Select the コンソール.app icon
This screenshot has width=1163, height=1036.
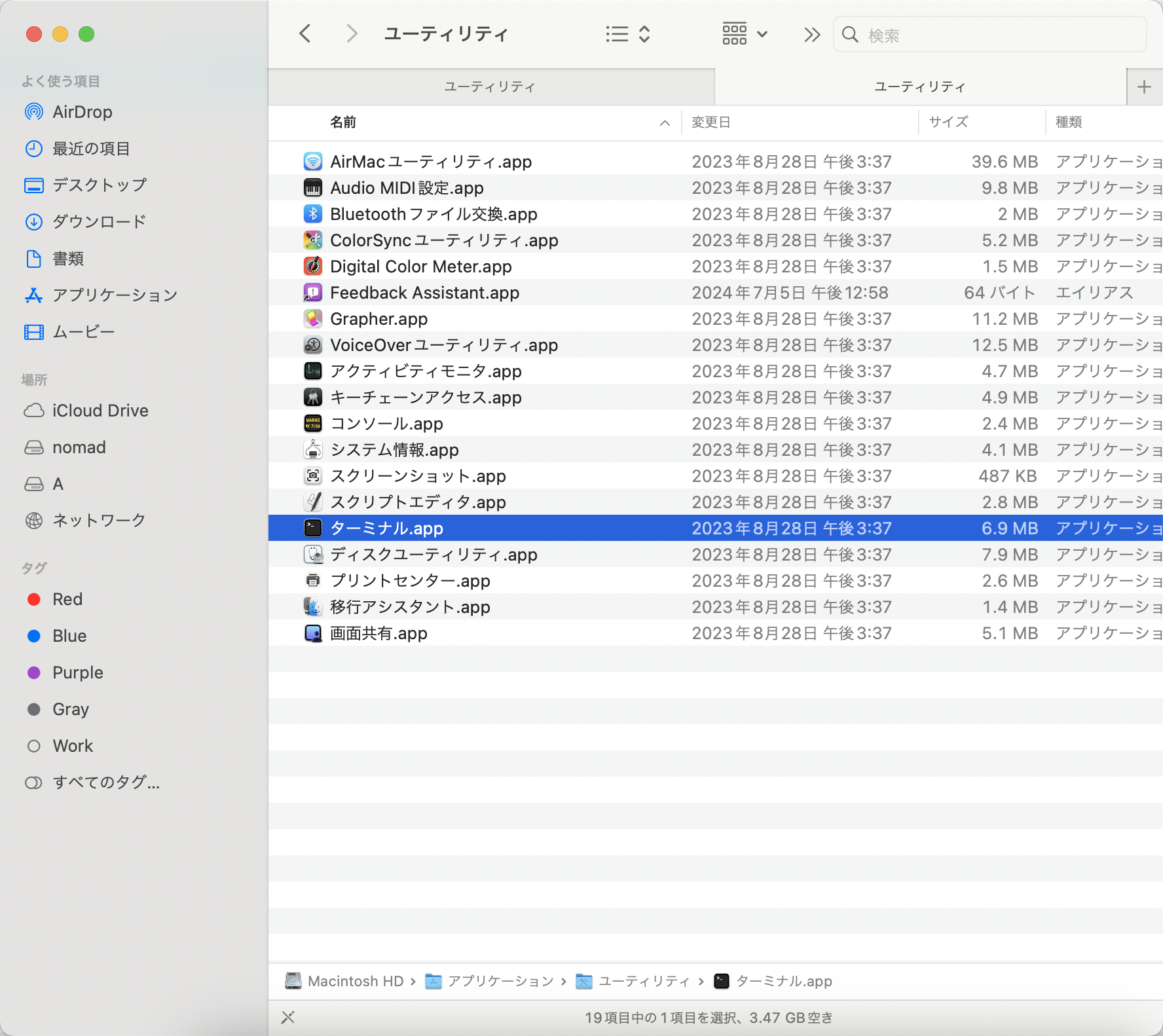coord(313,423)
